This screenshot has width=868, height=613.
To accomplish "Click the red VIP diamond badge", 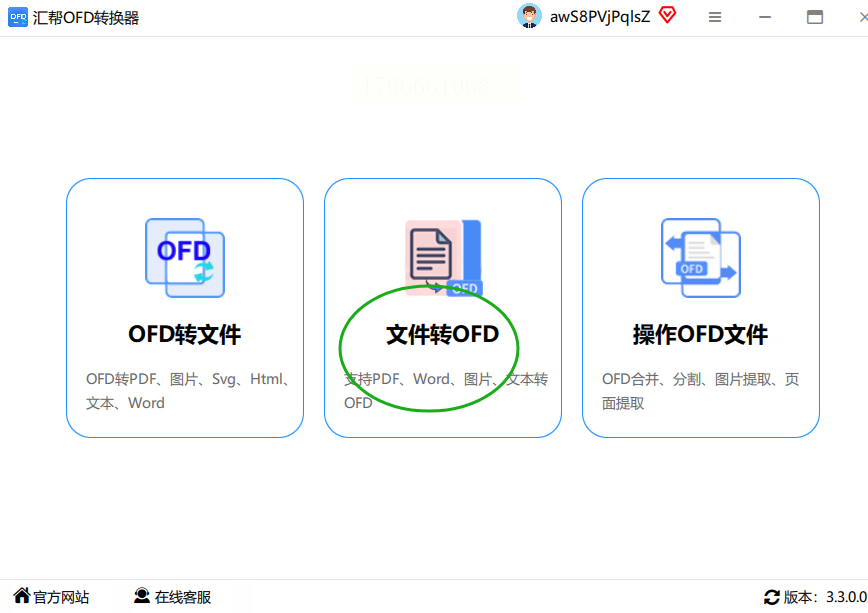I will [x=668, y=16].
